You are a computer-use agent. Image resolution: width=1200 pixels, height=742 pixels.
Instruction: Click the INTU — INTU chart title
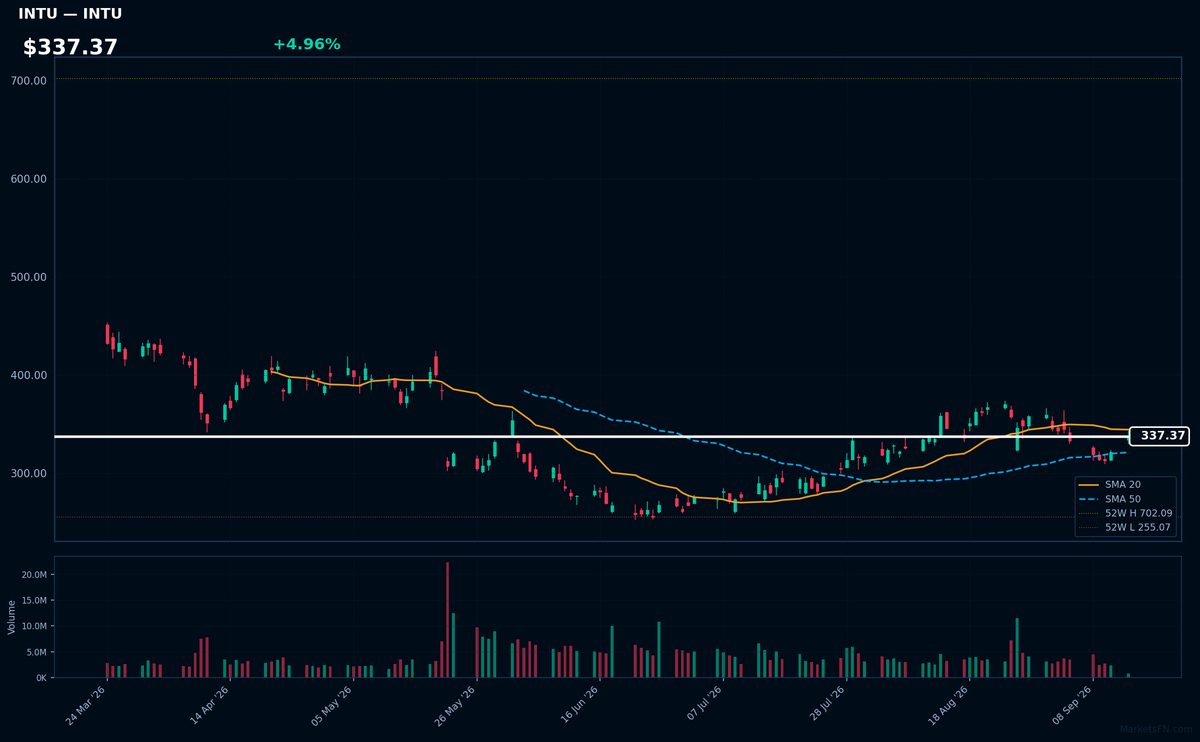70,14
